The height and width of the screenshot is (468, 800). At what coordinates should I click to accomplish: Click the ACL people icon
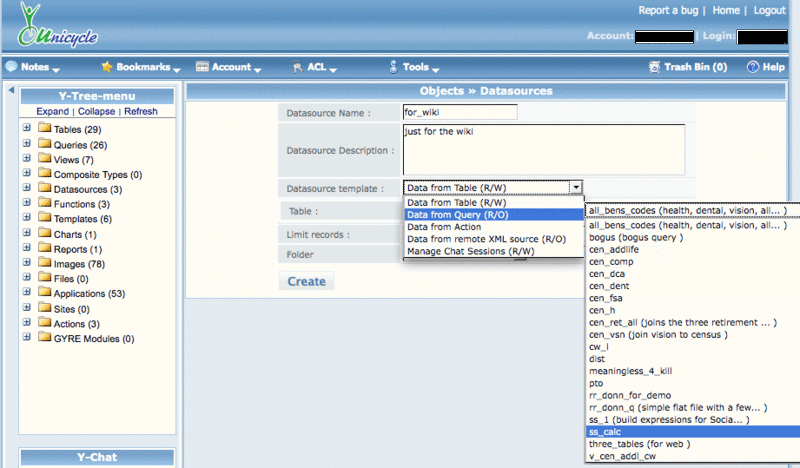[297, 68]
